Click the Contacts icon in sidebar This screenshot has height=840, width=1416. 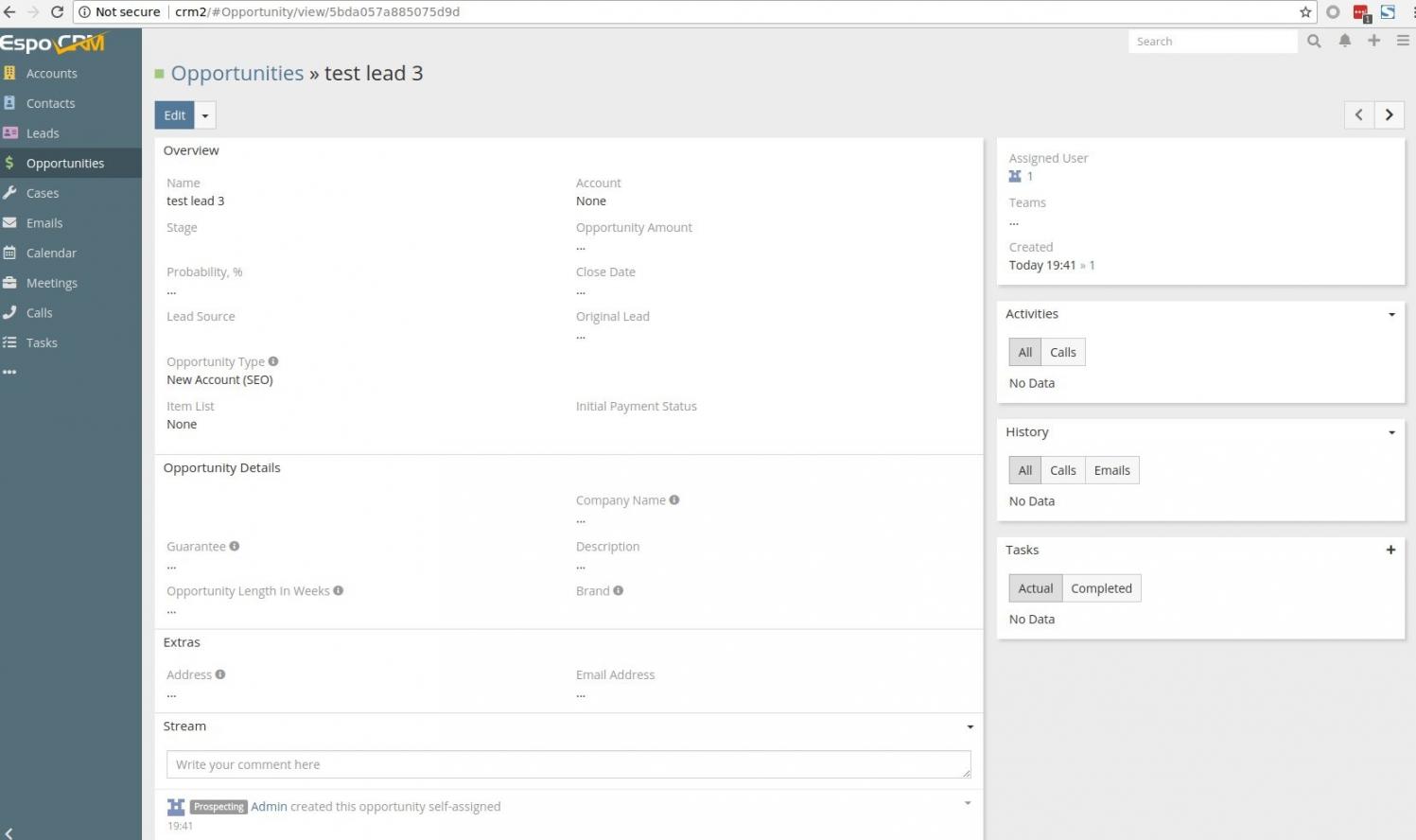(9, 103)
